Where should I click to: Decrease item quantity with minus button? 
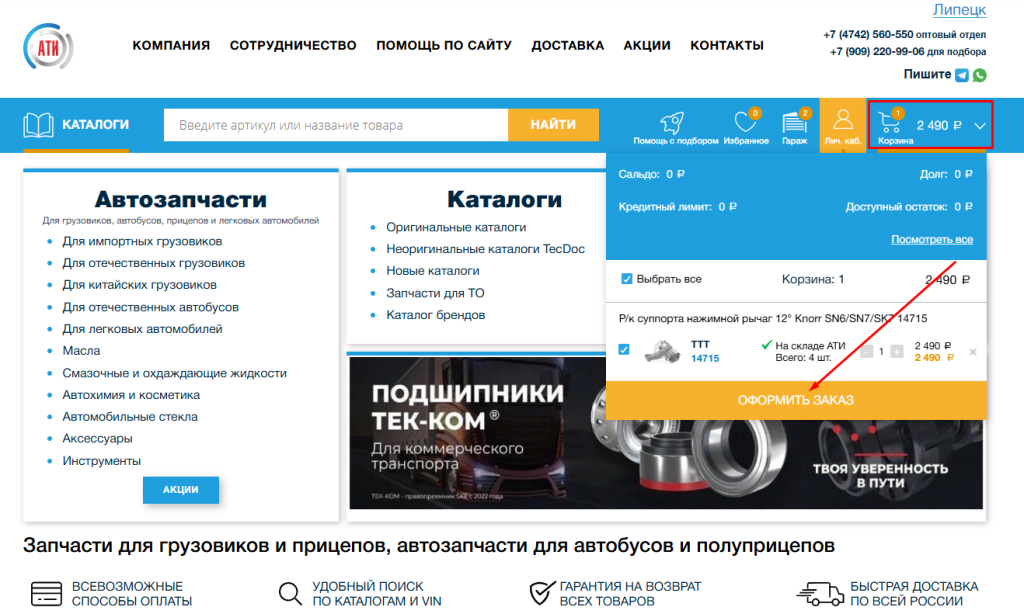coord(867,351)
